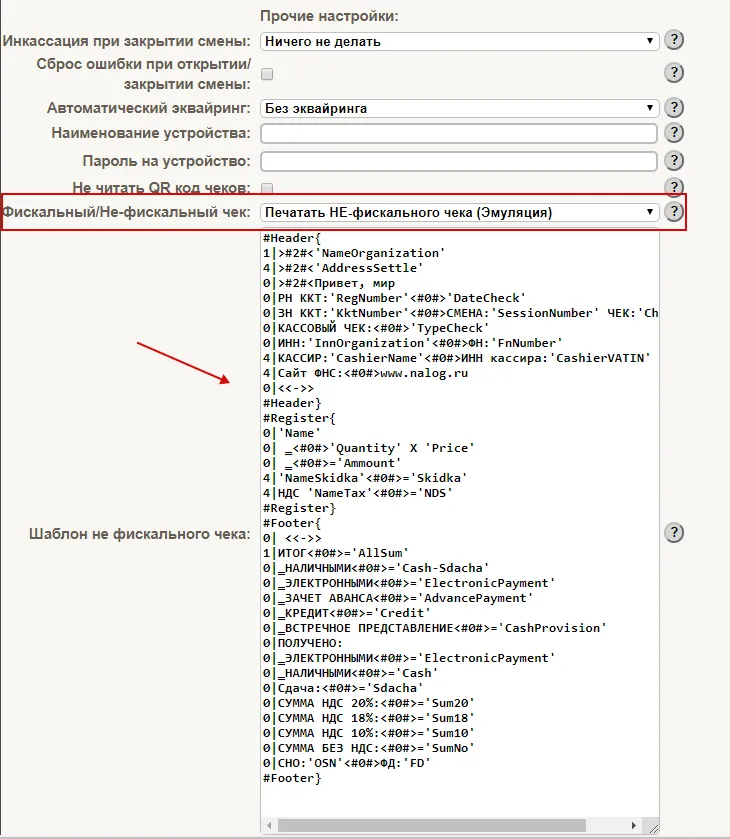Click the '_ЗАЧЕТ АВАНСА' AdvancePayment line

(x=398, y=598)
